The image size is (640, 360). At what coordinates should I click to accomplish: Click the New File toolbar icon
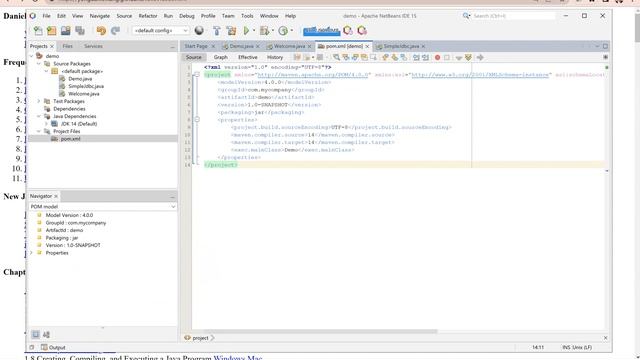(x=38, y=31)
